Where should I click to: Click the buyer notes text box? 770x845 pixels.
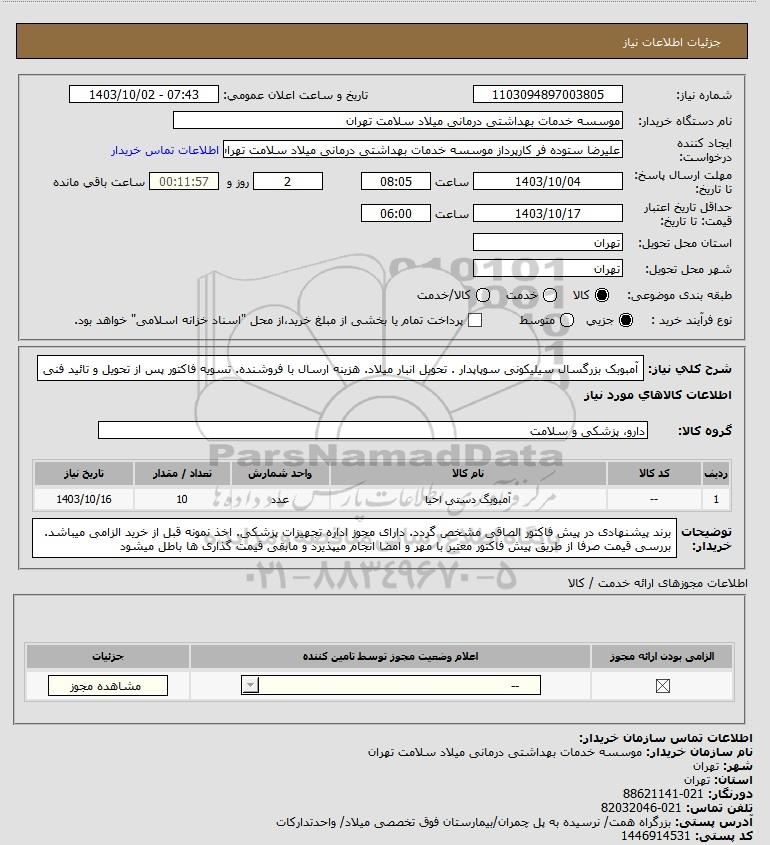355,538
